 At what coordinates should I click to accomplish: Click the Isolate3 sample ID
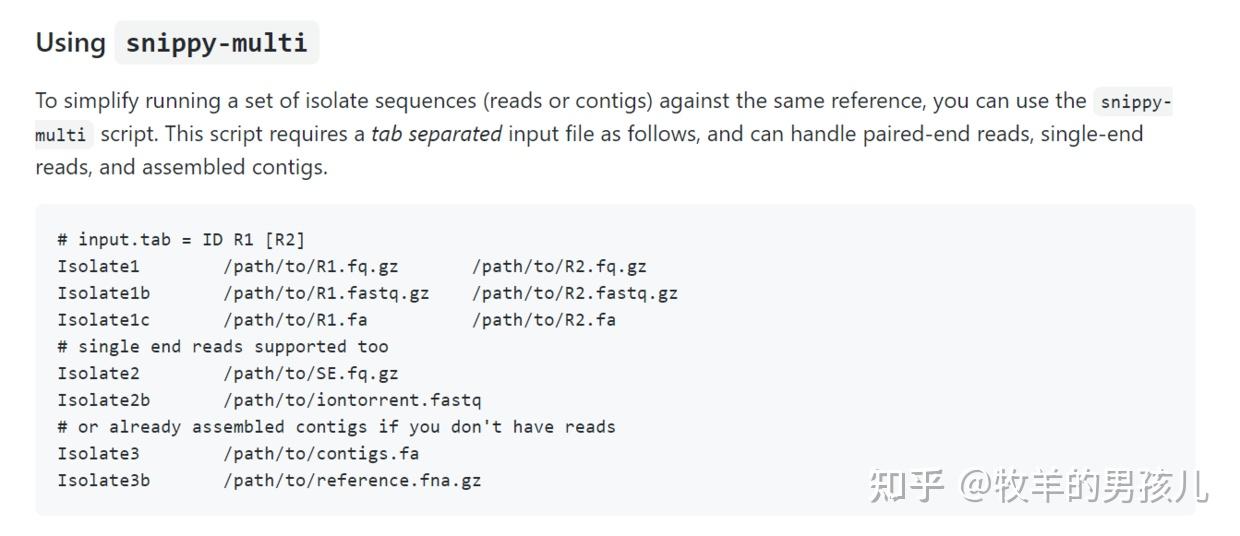[98, 453]
